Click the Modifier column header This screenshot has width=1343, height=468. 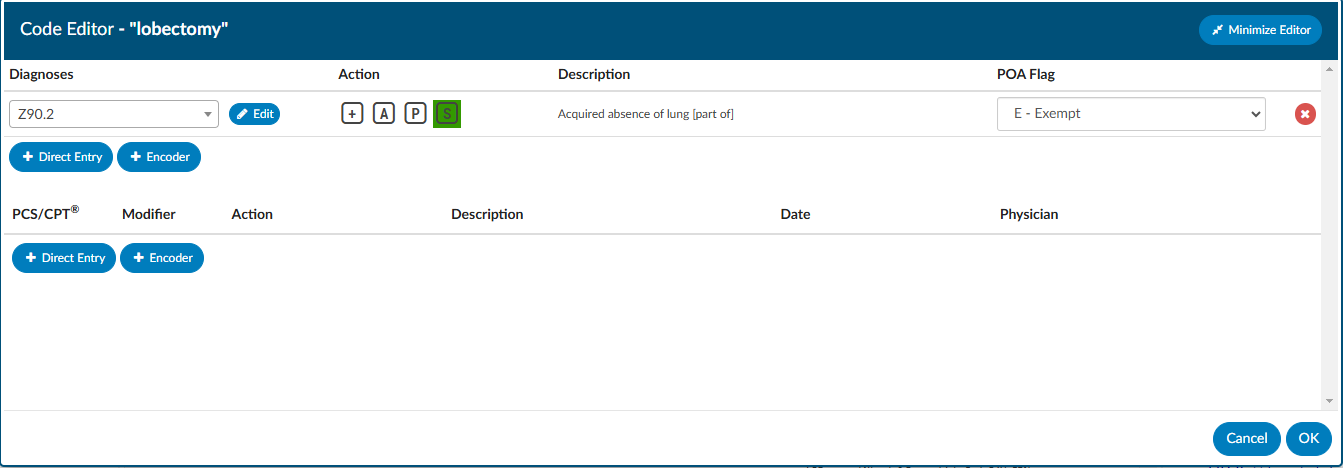pos(149,214)
